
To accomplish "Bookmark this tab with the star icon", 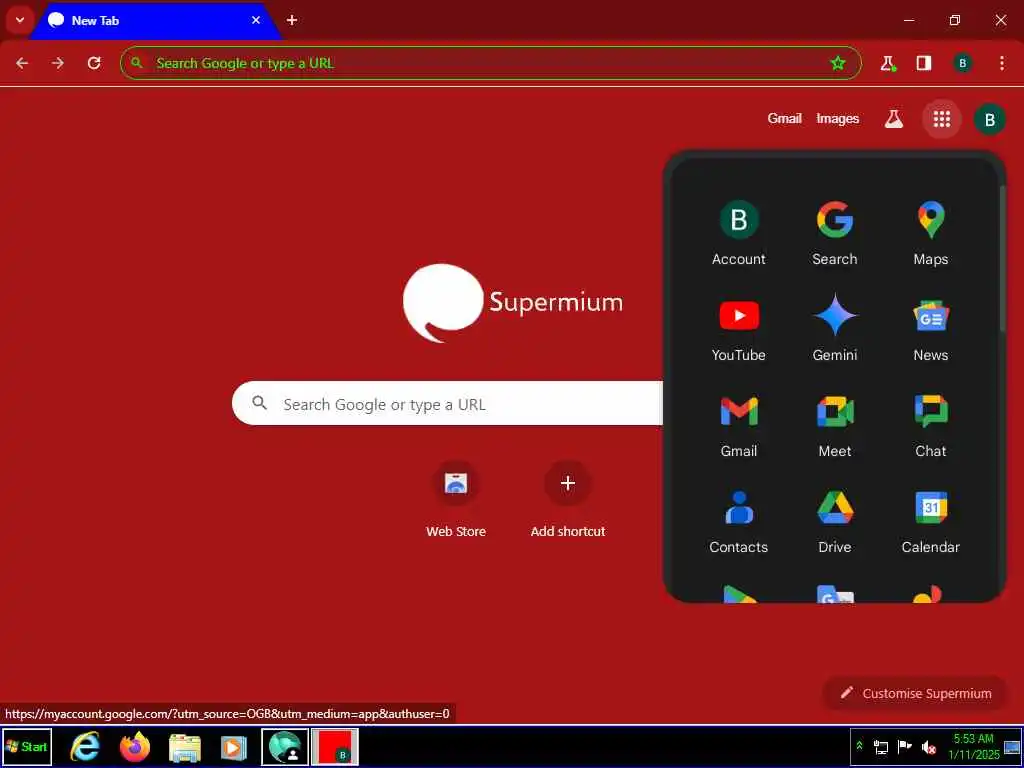I will pyautogui.click(x=837, y=63).
